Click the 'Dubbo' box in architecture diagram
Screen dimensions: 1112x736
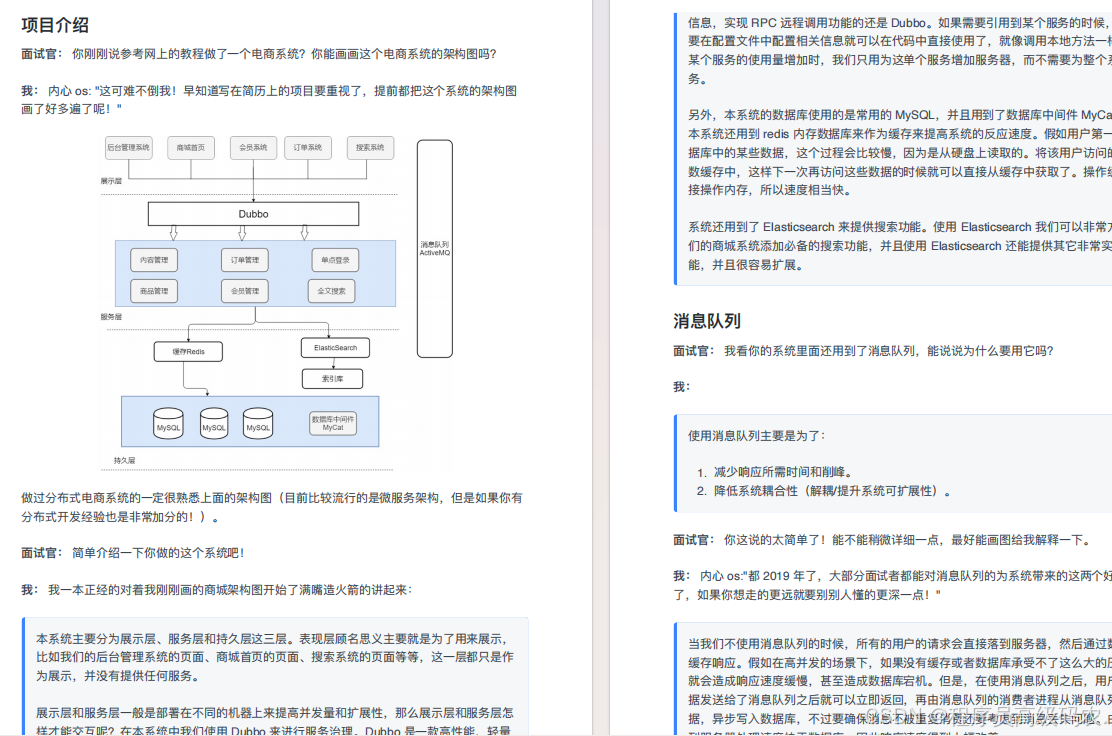click(x=253, y=213)
